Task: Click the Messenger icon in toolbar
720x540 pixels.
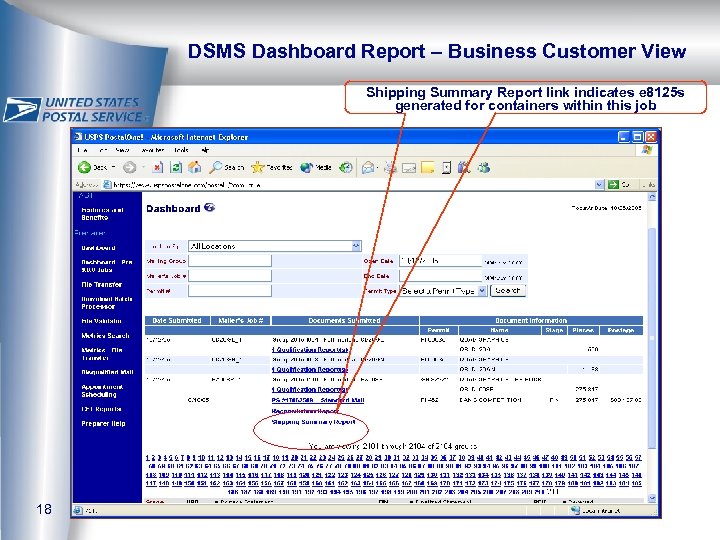Action: [484, 168]
